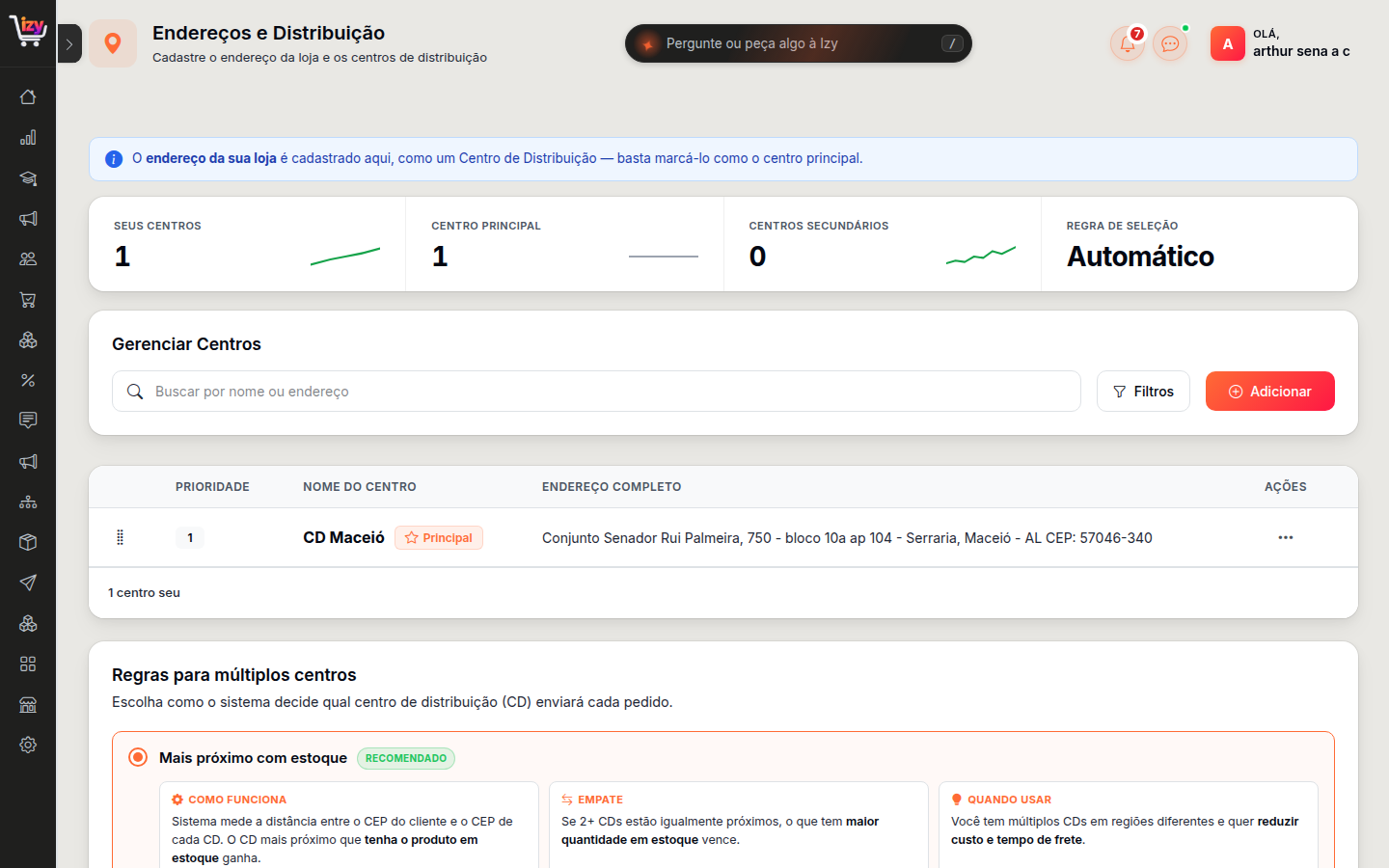The width and height of the screenshot is (1389, 868).
Task: Click the 'EMPATE' info card
Action: pyautogui.click(x=739, y=827)
